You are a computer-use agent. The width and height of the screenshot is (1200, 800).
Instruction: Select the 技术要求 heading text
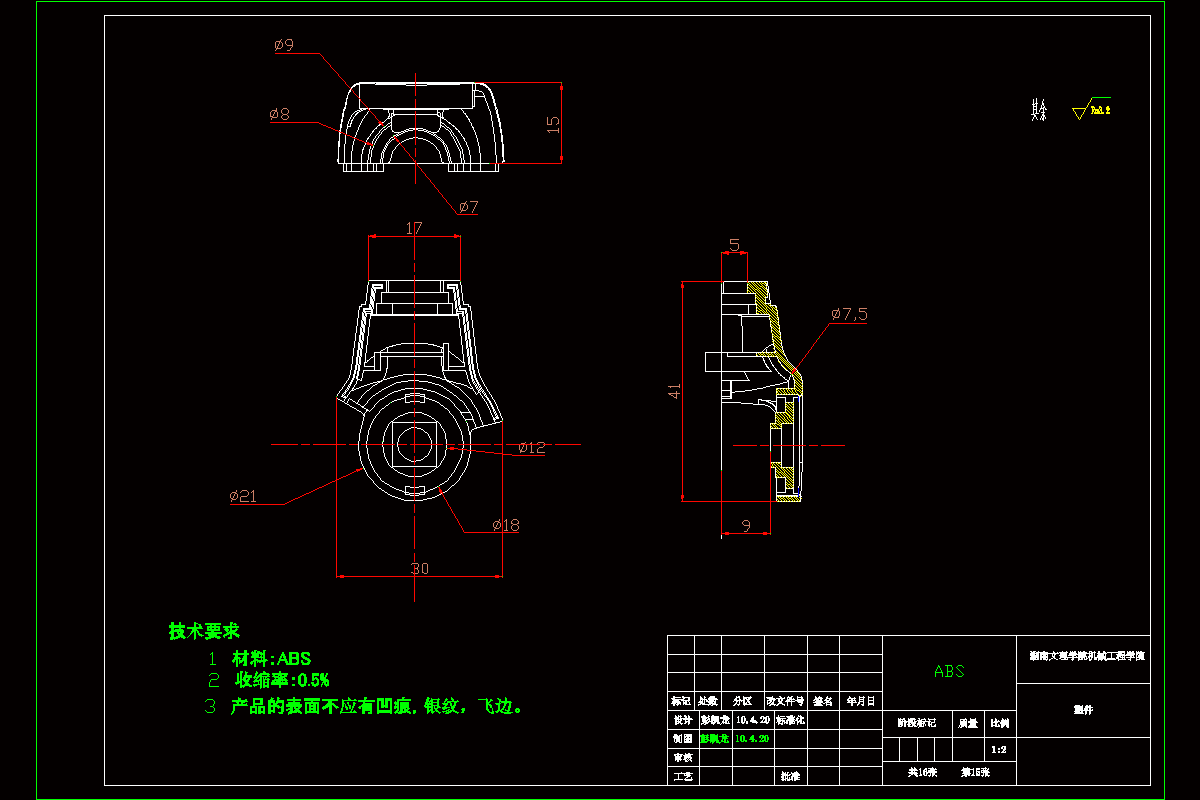(x=206, y=630)
